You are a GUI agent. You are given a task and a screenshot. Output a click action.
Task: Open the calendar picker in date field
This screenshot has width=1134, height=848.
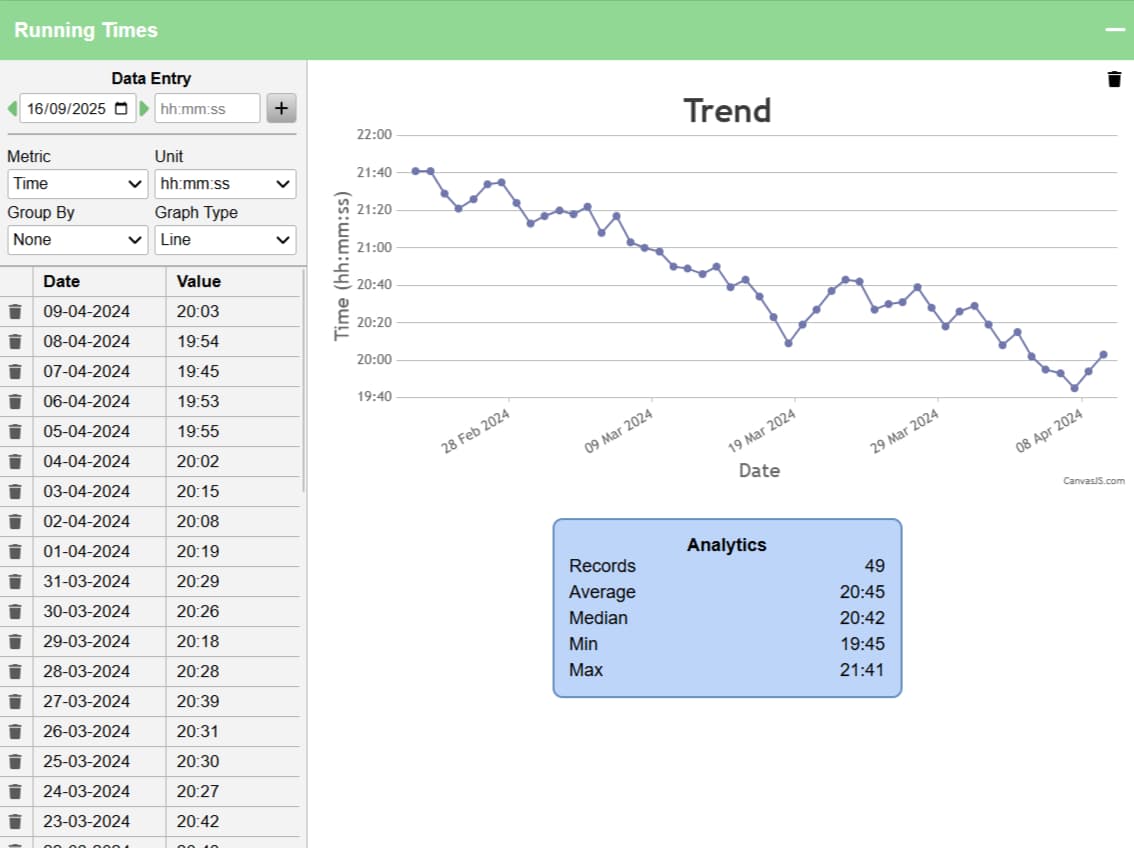click(x=122, y=108)
